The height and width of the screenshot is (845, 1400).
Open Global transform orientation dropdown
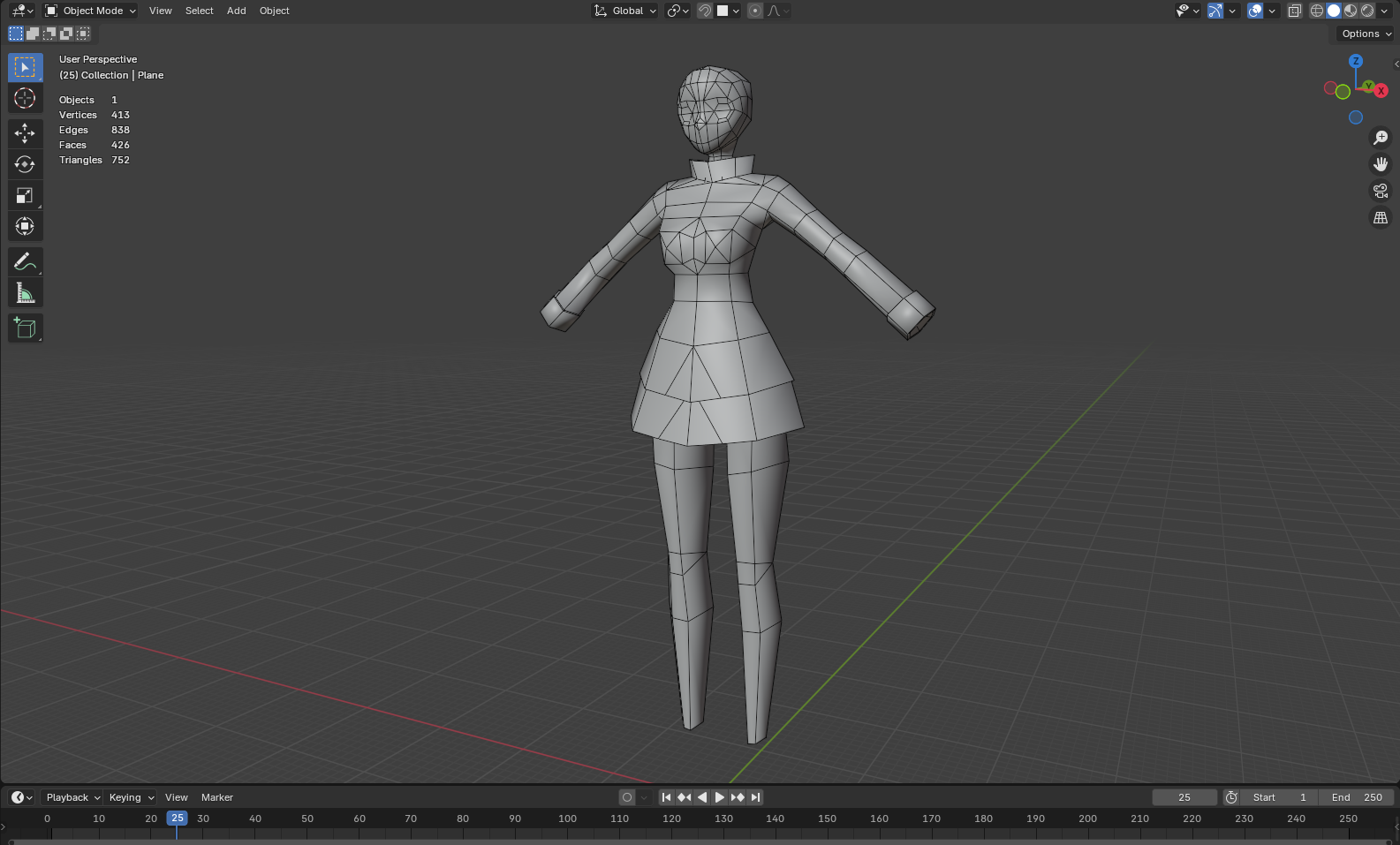pos(625,11)
